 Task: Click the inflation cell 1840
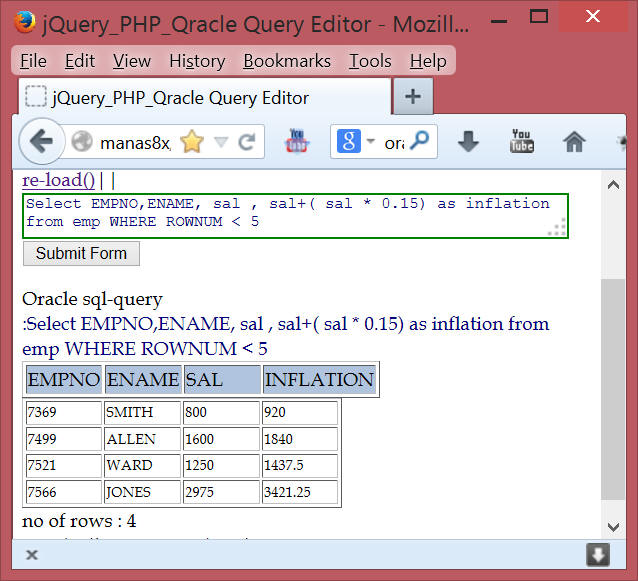tap(300, 439)
